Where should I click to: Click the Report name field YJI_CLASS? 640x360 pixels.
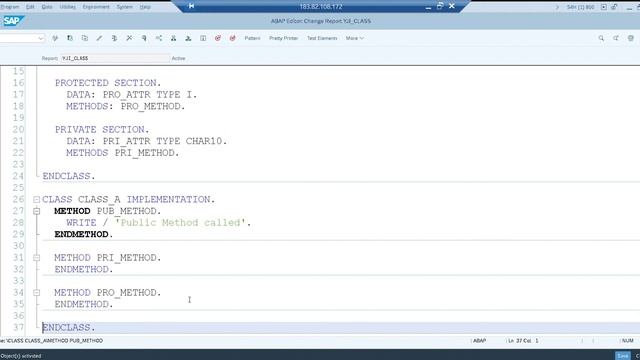coord(115,58)
